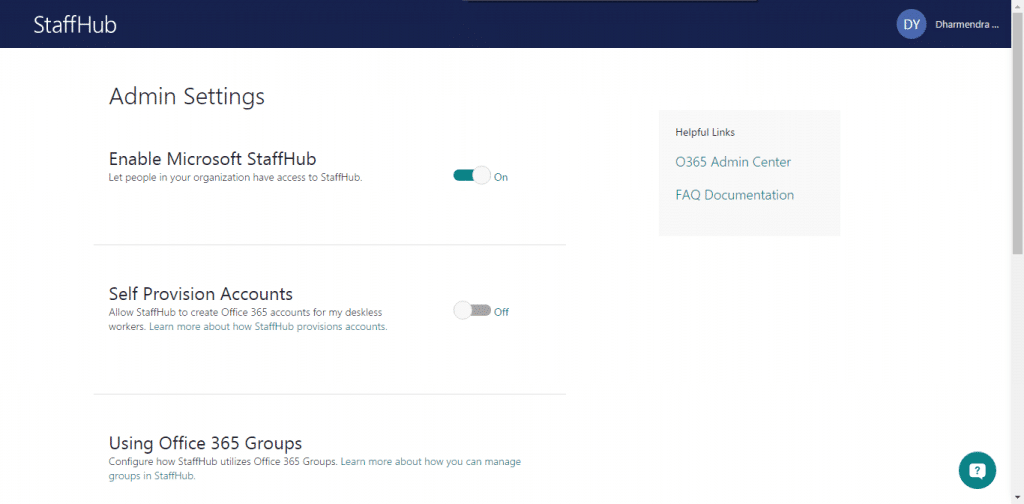The image size is (1024, 504).
Task: Click the Admin Settings page heading
Action: [x=186, y=96]
